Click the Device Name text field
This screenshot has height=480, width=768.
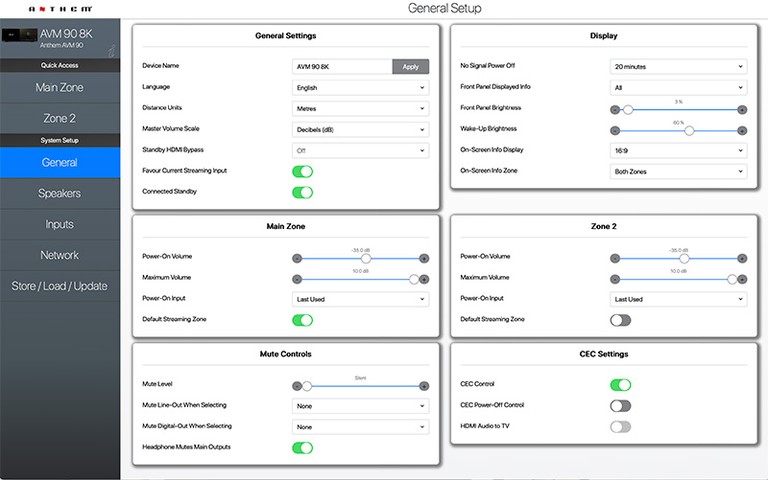point(341,66)
